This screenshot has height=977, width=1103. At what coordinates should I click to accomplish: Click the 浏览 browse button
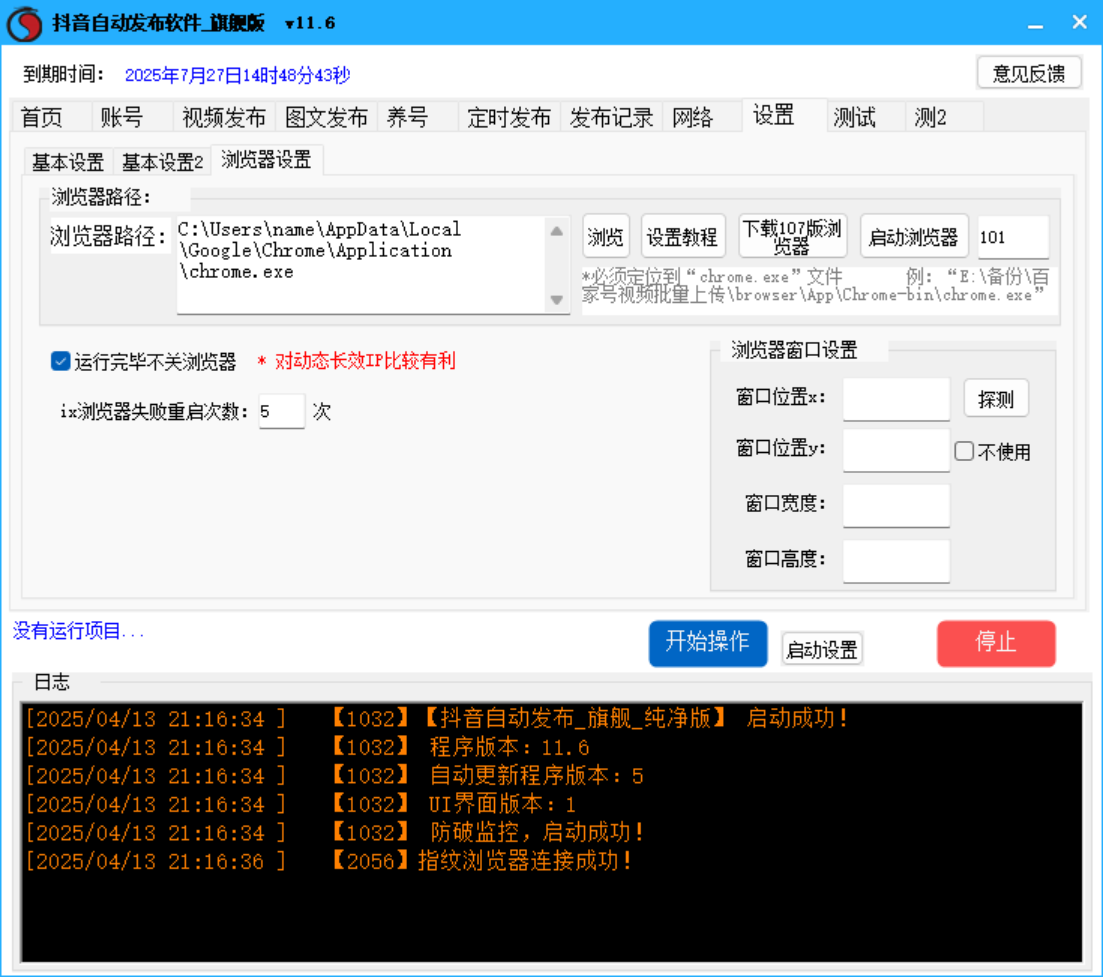(x=606, y=237)
